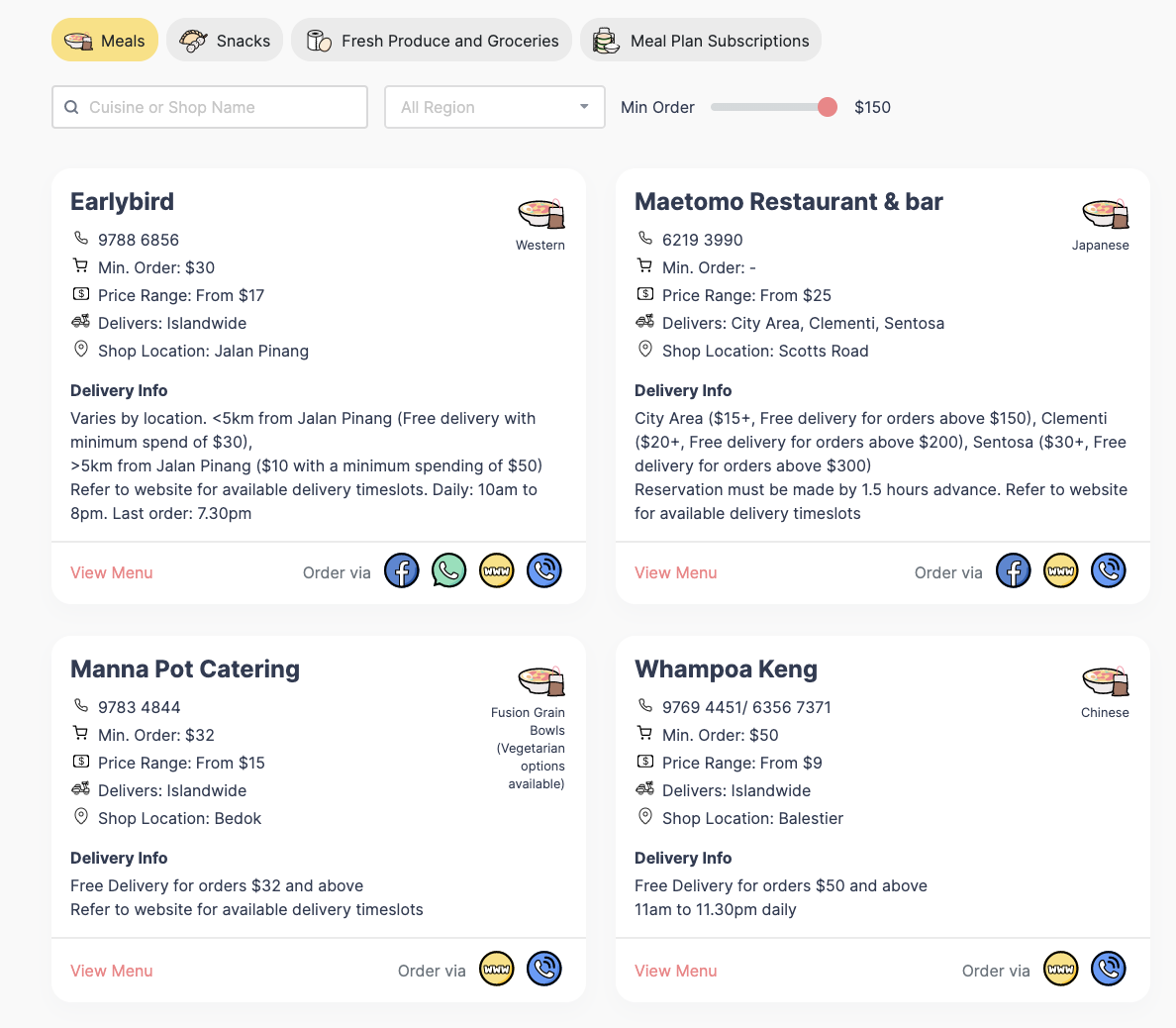
Task: Order from Earlybird via WhatsApp icon
Action: [448, 570]
